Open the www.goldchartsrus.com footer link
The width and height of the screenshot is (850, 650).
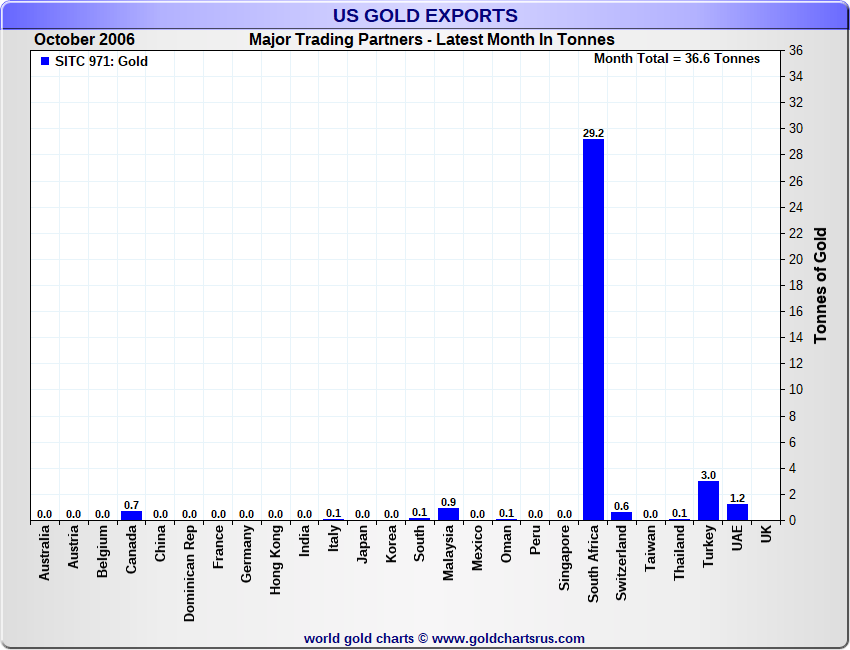[x=508, y=639]
